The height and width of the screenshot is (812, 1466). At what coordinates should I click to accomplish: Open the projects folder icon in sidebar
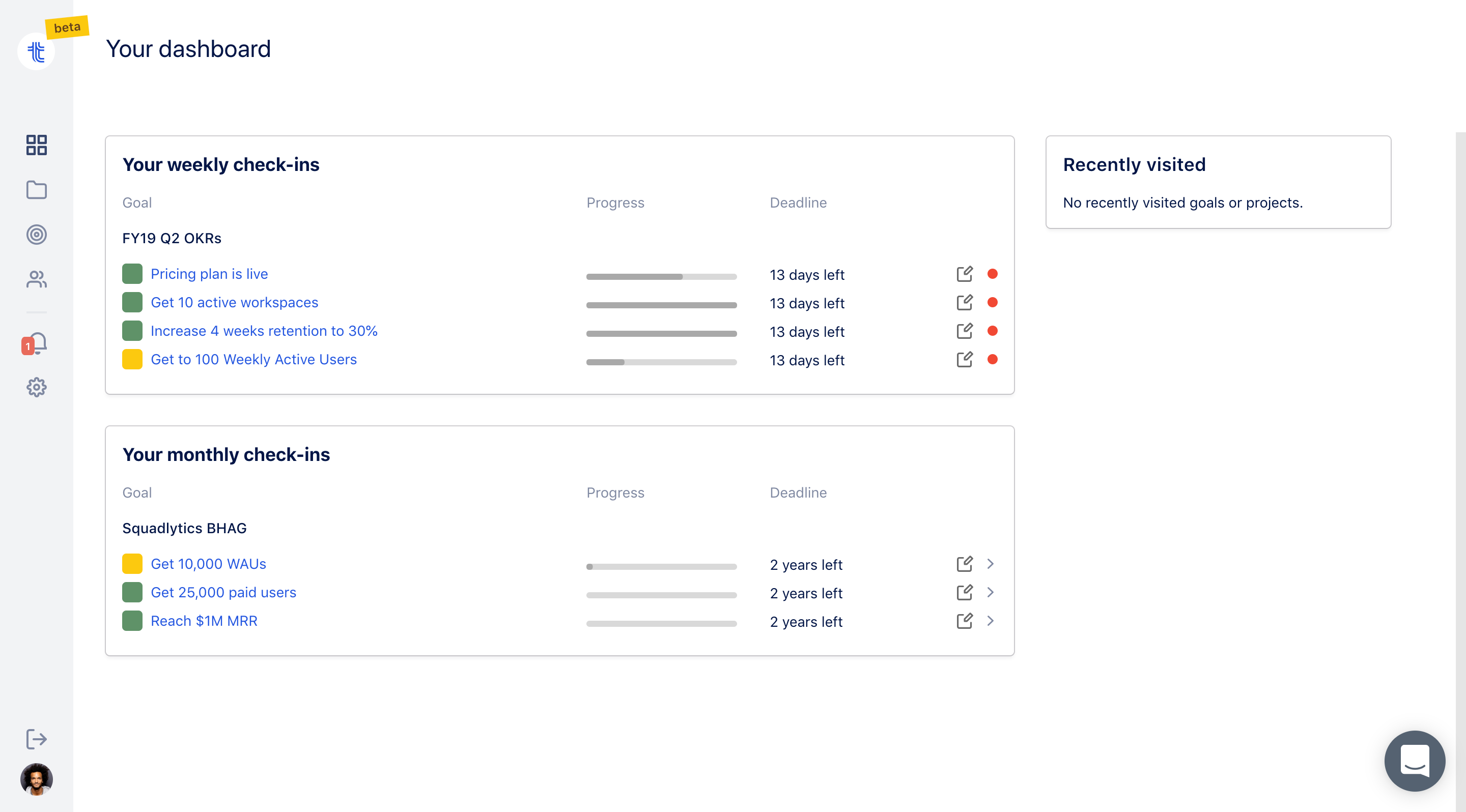[37, 190]
